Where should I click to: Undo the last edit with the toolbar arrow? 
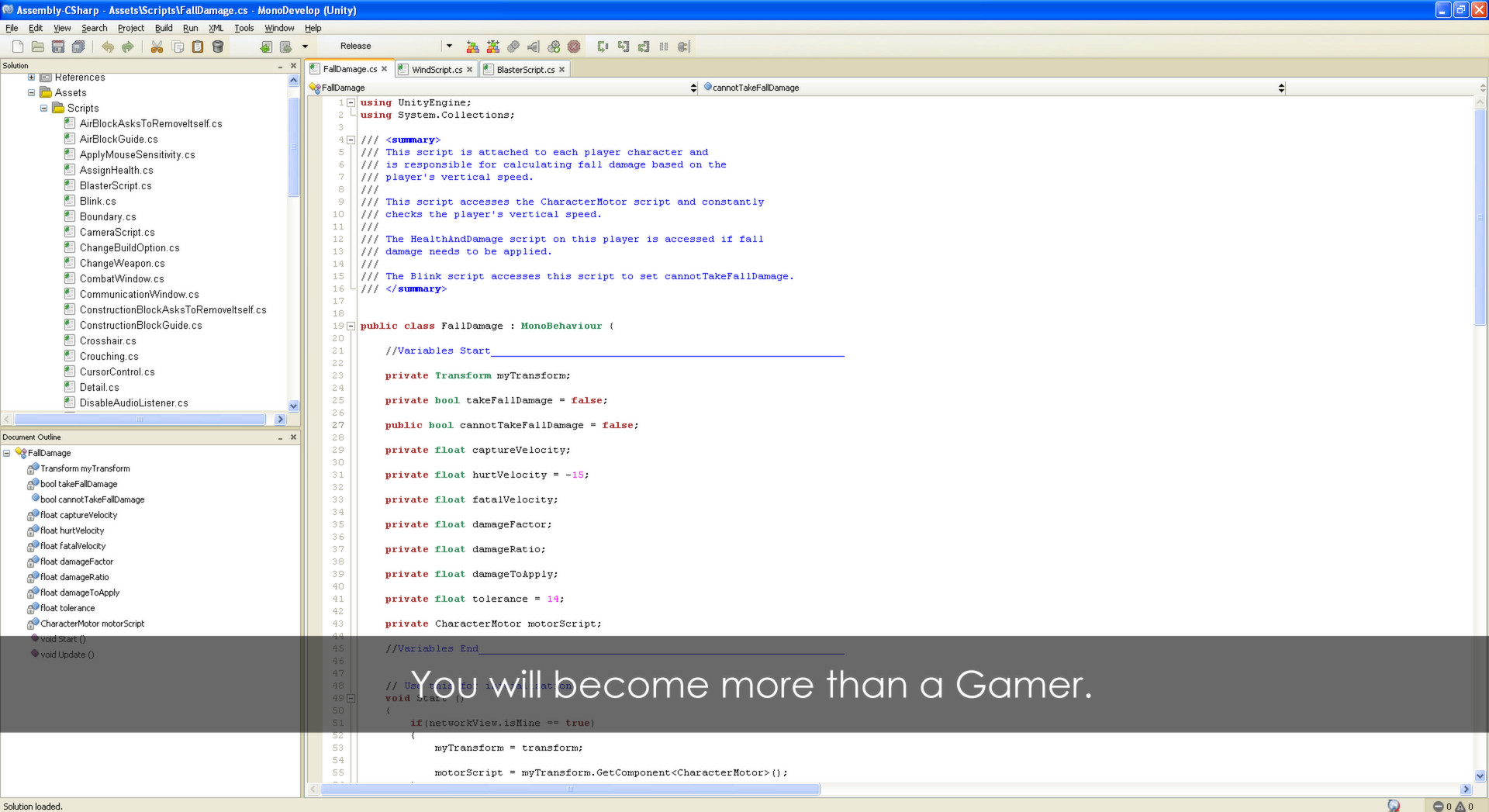point(108,47)
